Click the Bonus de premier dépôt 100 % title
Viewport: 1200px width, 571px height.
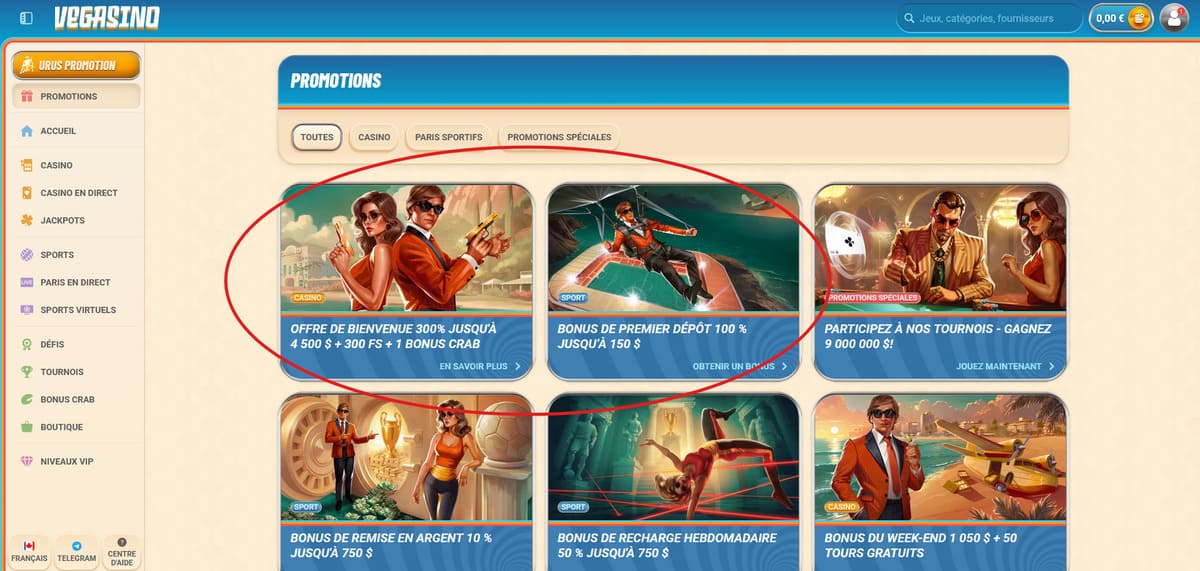point(653,336)
